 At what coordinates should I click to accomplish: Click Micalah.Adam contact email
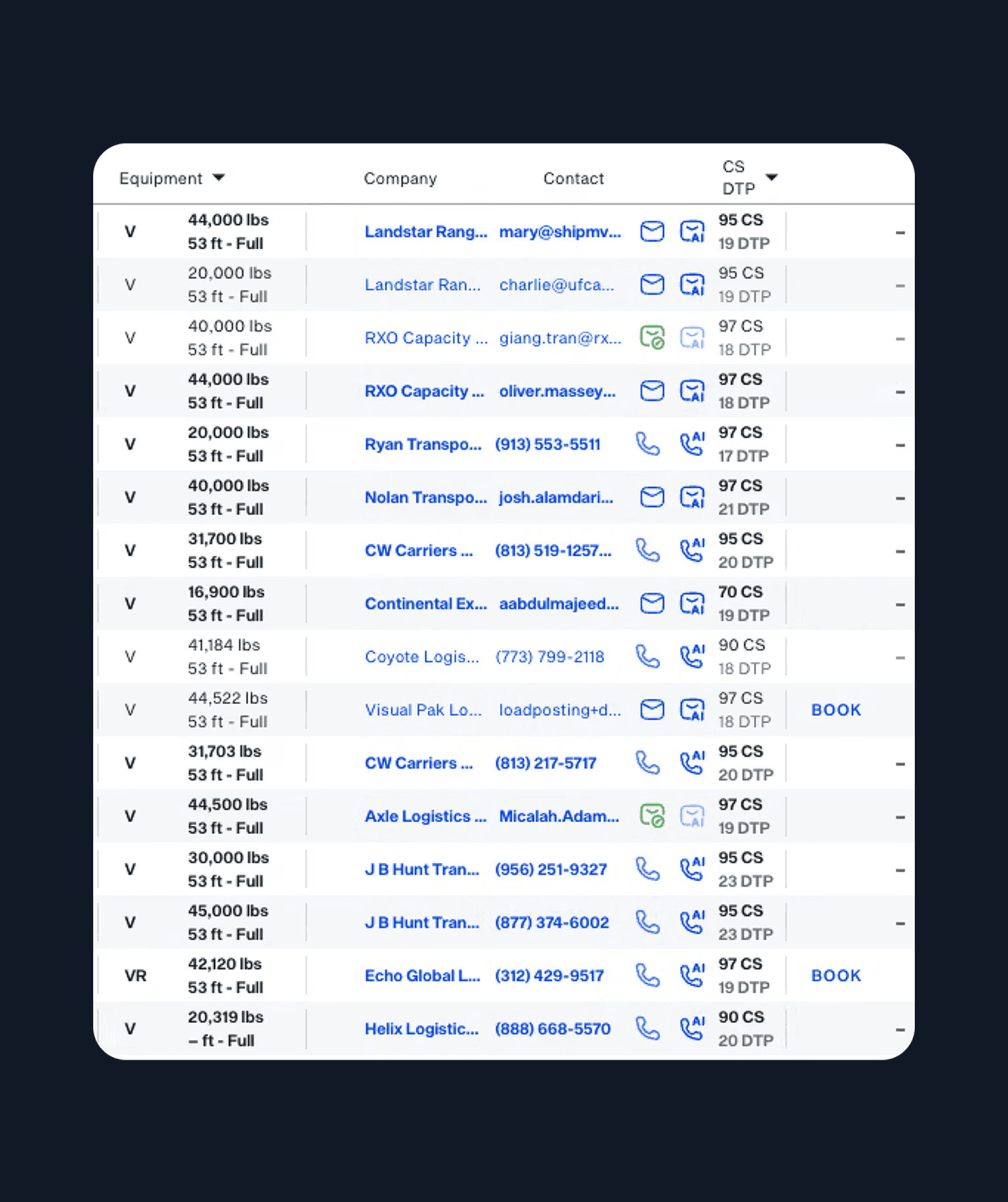tap(558, 816)
